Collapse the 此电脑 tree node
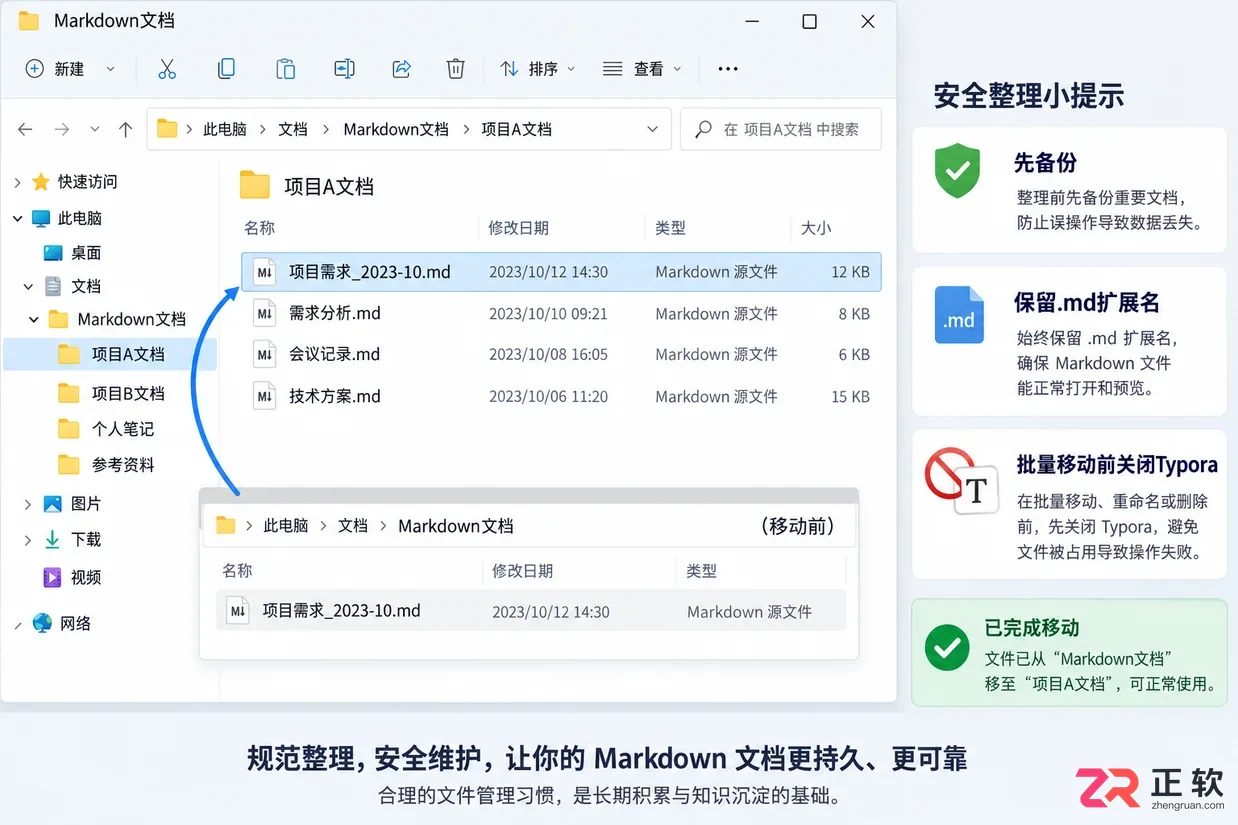This screenshot has height=825, width=1238. point(17,218)
